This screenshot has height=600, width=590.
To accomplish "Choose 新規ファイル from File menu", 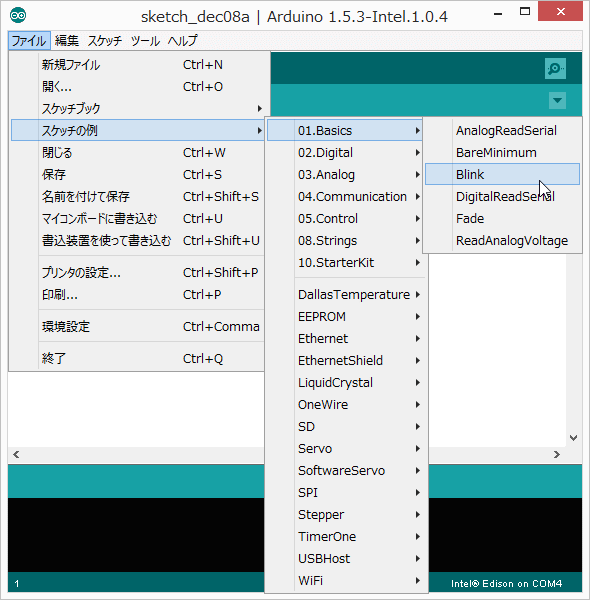I will click(138, 65).
